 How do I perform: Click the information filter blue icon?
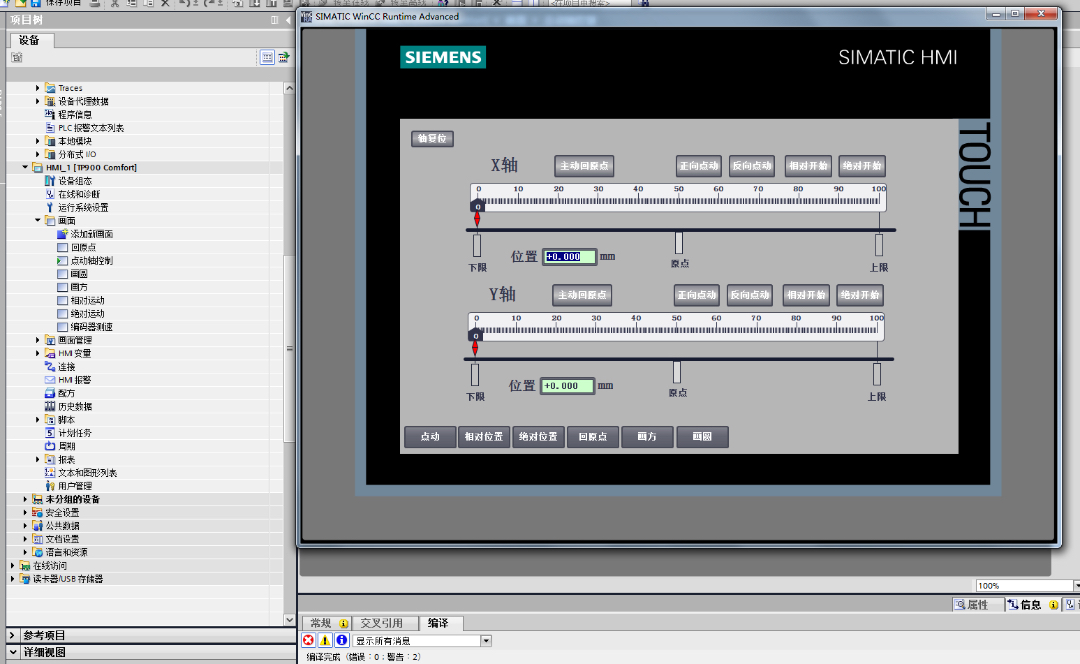[342, 641]
